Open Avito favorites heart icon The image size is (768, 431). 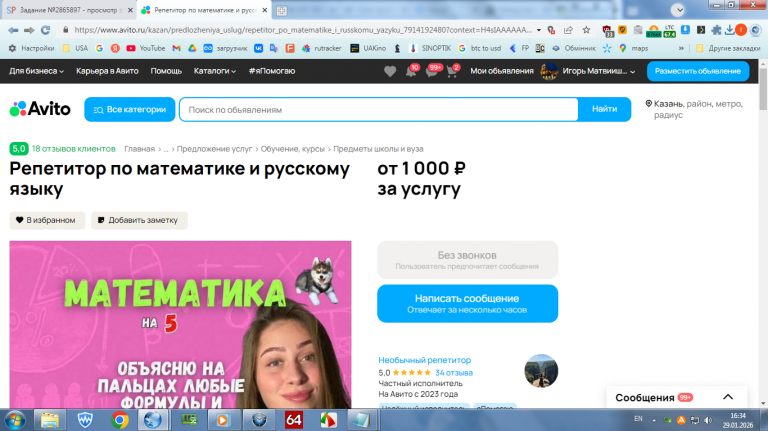pyautogui.click(x=390, y=72)
